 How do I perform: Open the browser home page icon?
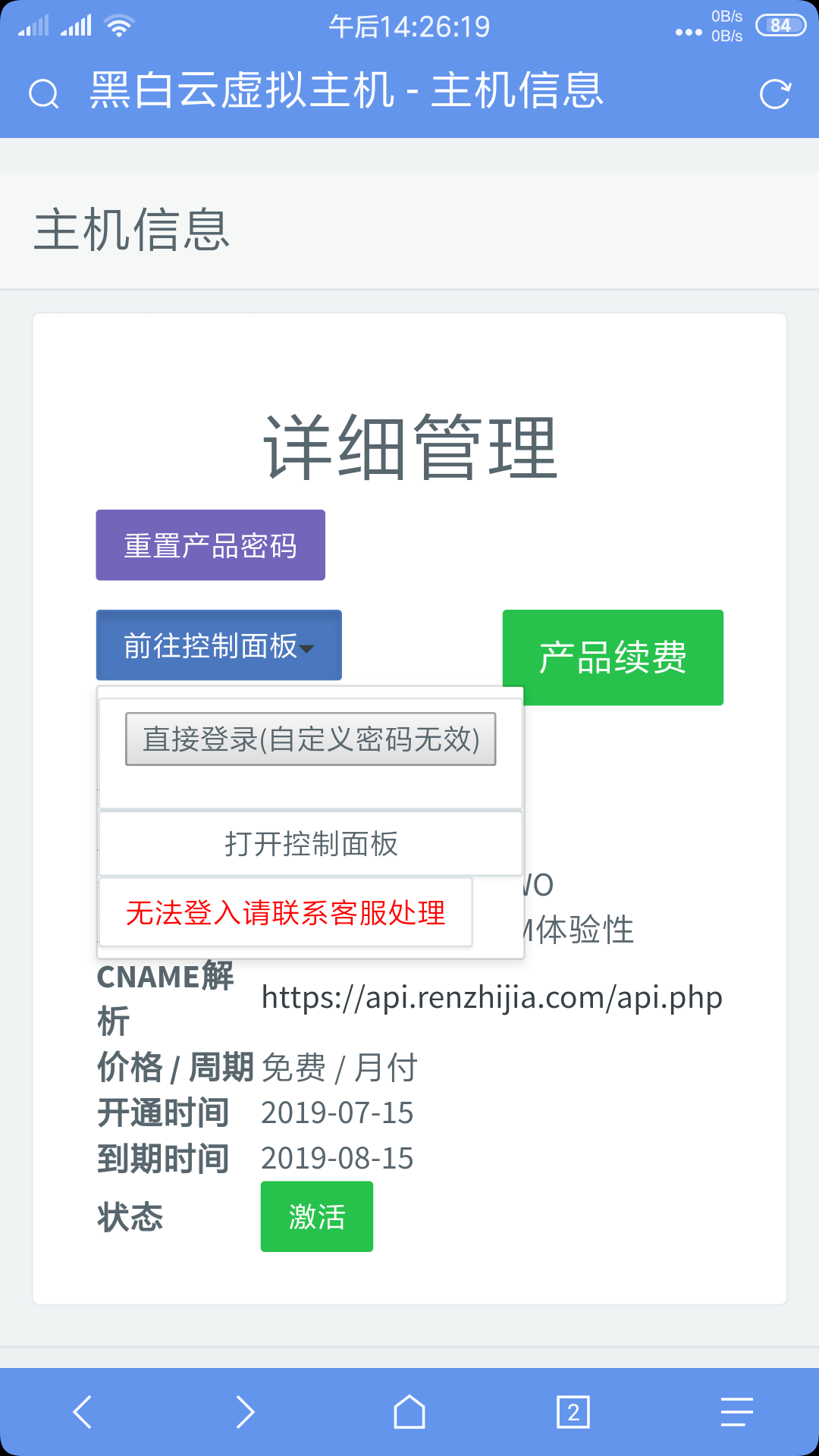click(409, 1412)
